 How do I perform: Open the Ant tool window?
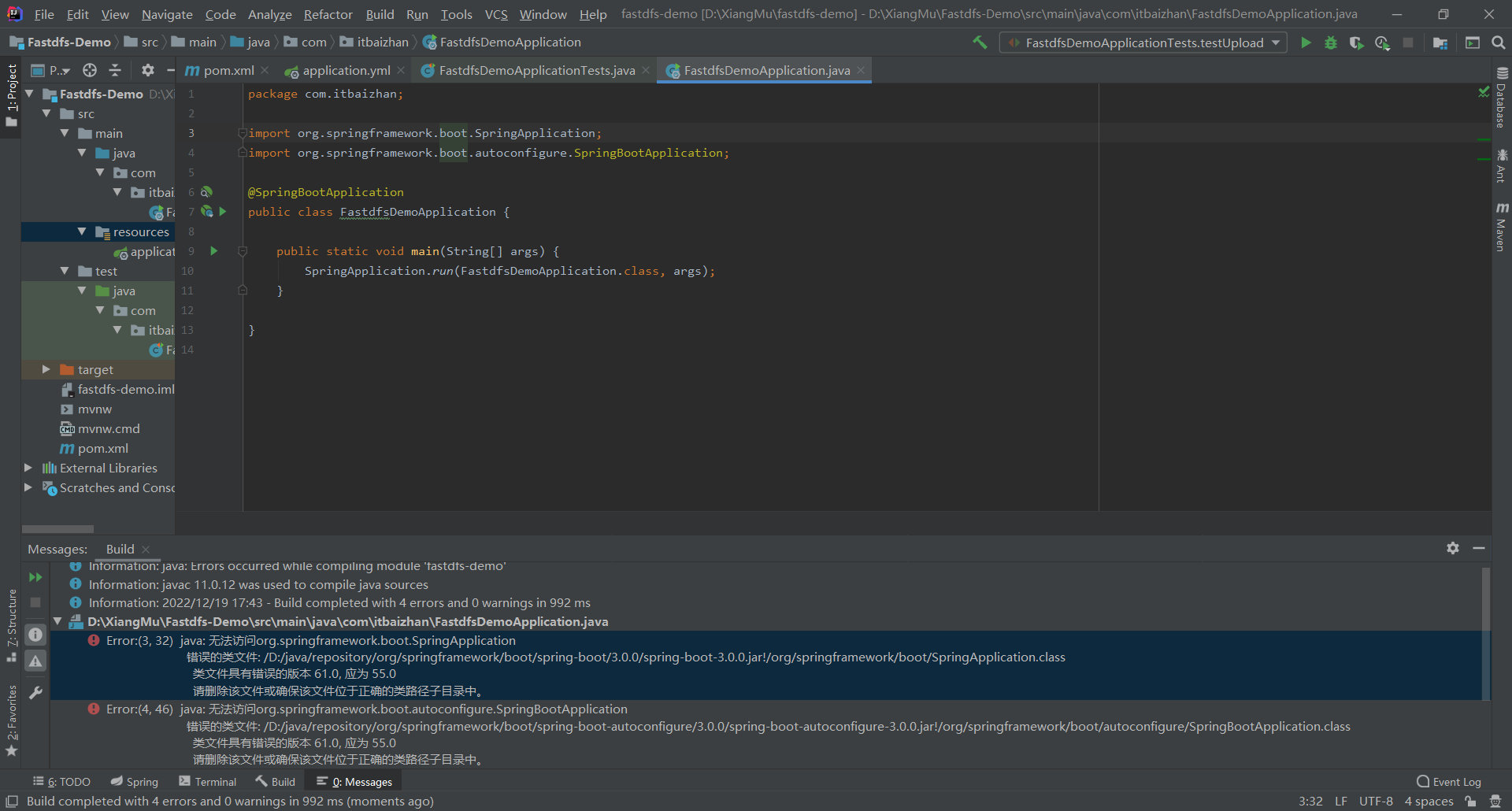tap(1502, 165)
